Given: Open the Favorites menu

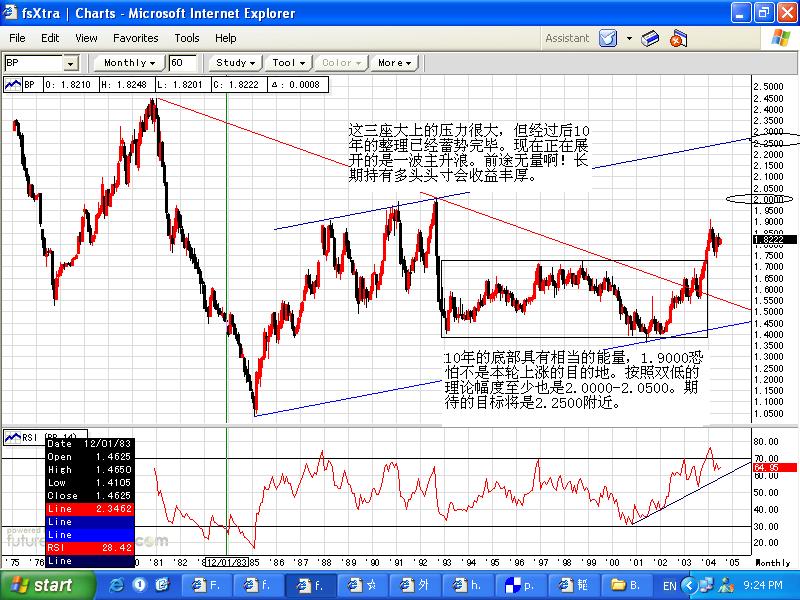Looking at the screenshot, I should 135,38.
